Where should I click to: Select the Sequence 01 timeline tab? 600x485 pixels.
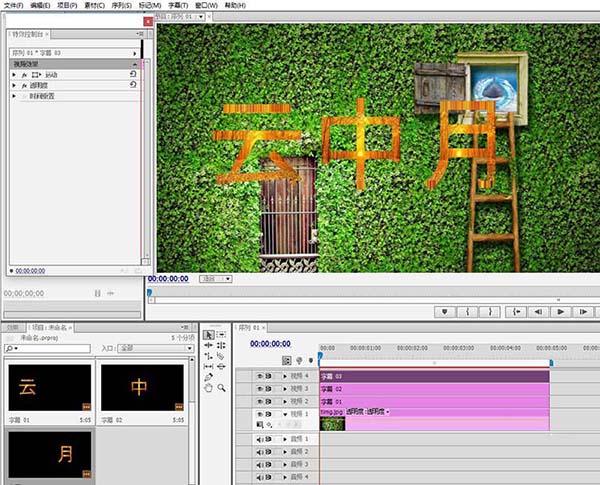[x=251, y=328]
